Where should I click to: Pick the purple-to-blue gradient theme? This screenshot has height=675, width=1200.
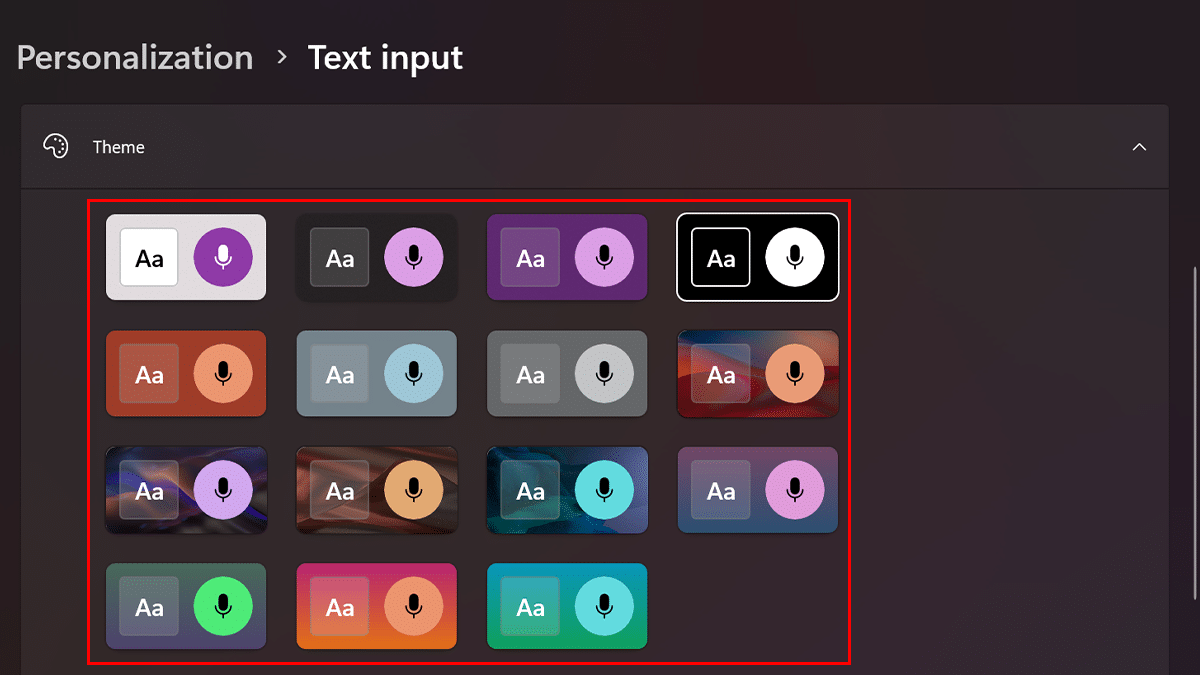point(758,490)
